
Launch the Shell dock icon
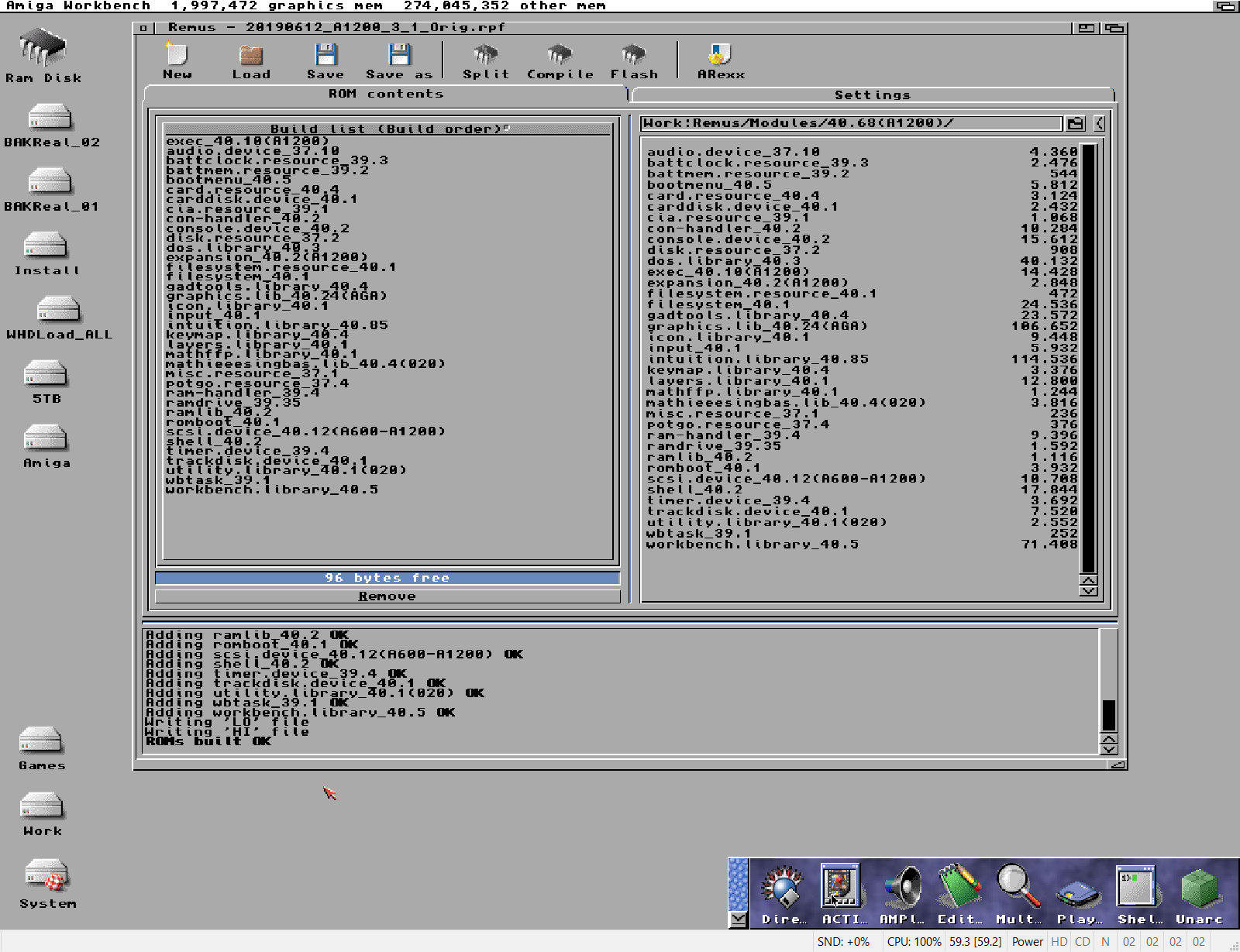[x=1137, y=895]
